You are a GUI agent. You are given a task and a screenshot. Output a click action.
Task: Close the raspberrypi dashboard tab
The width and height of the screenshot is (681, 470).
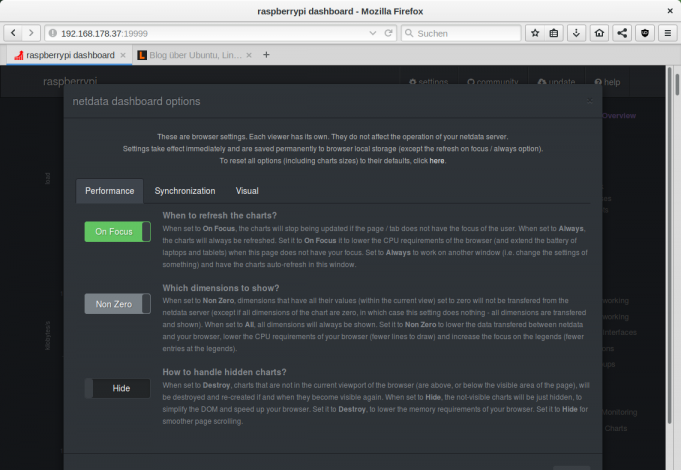click(x=123, y=55)
